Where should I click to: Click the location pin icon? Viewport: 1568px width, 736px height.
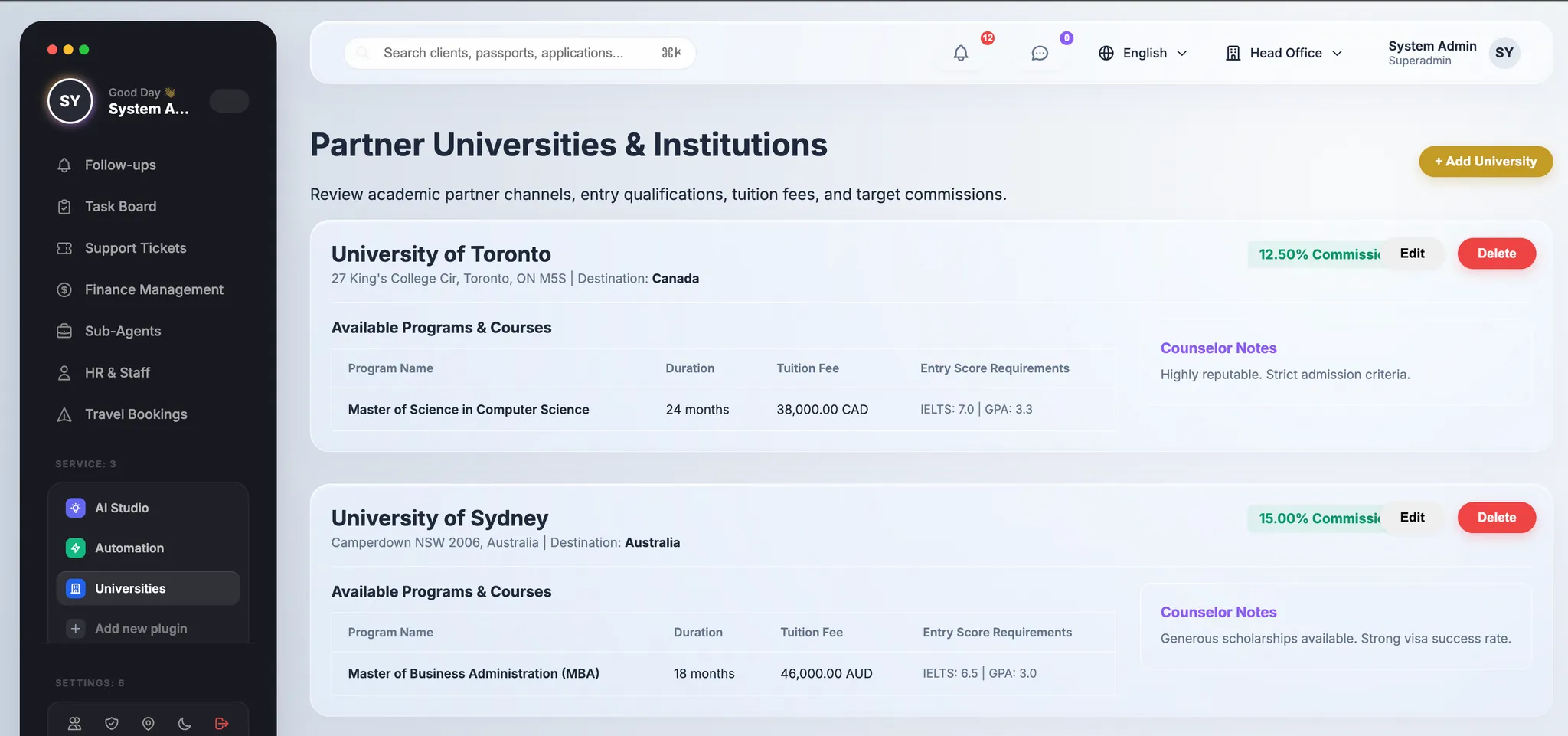coord(149,723)
